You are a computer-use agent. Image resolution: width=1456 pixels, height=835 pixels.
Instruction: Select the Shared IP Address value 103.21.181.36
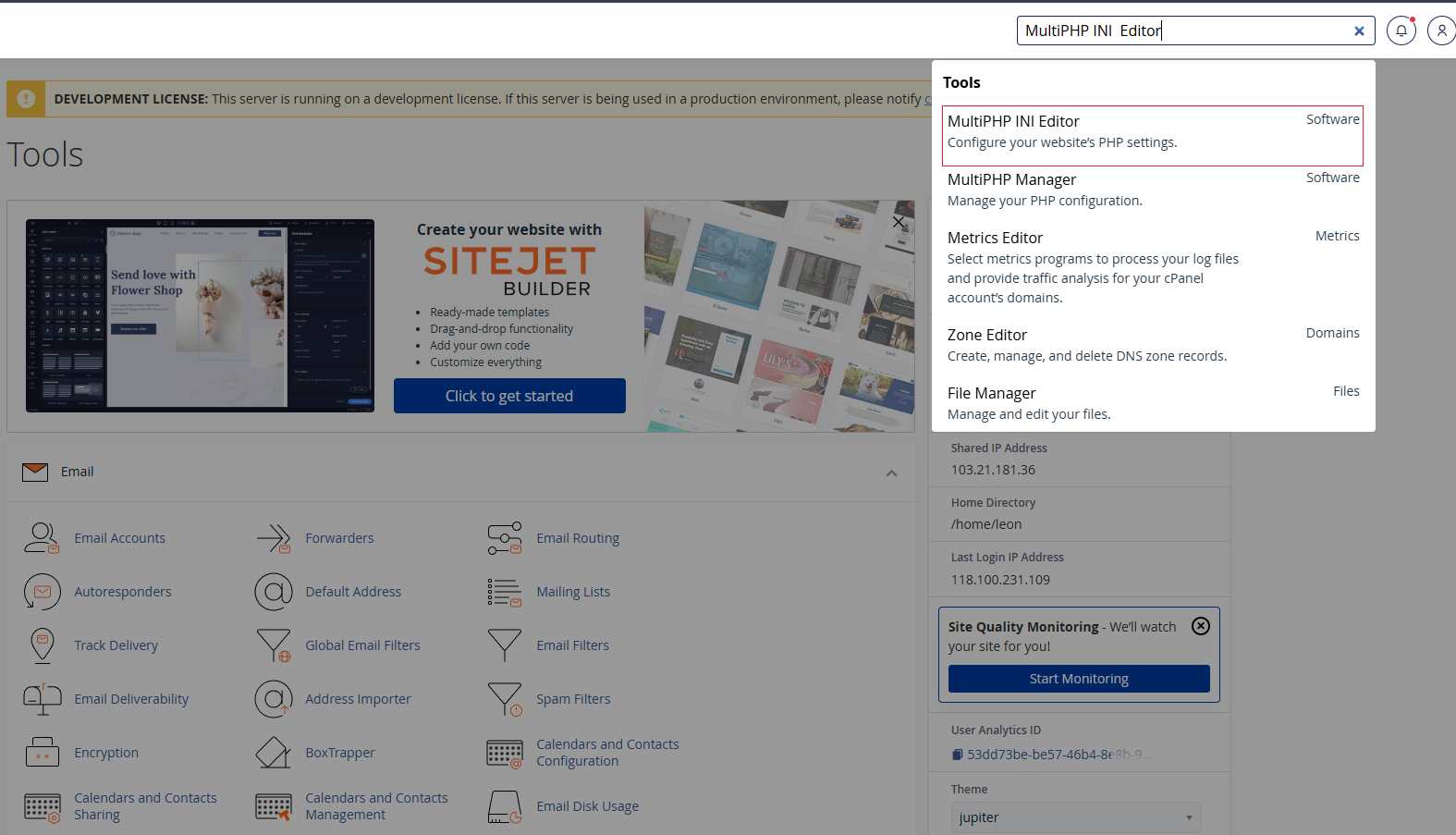[x=993, y=470]
